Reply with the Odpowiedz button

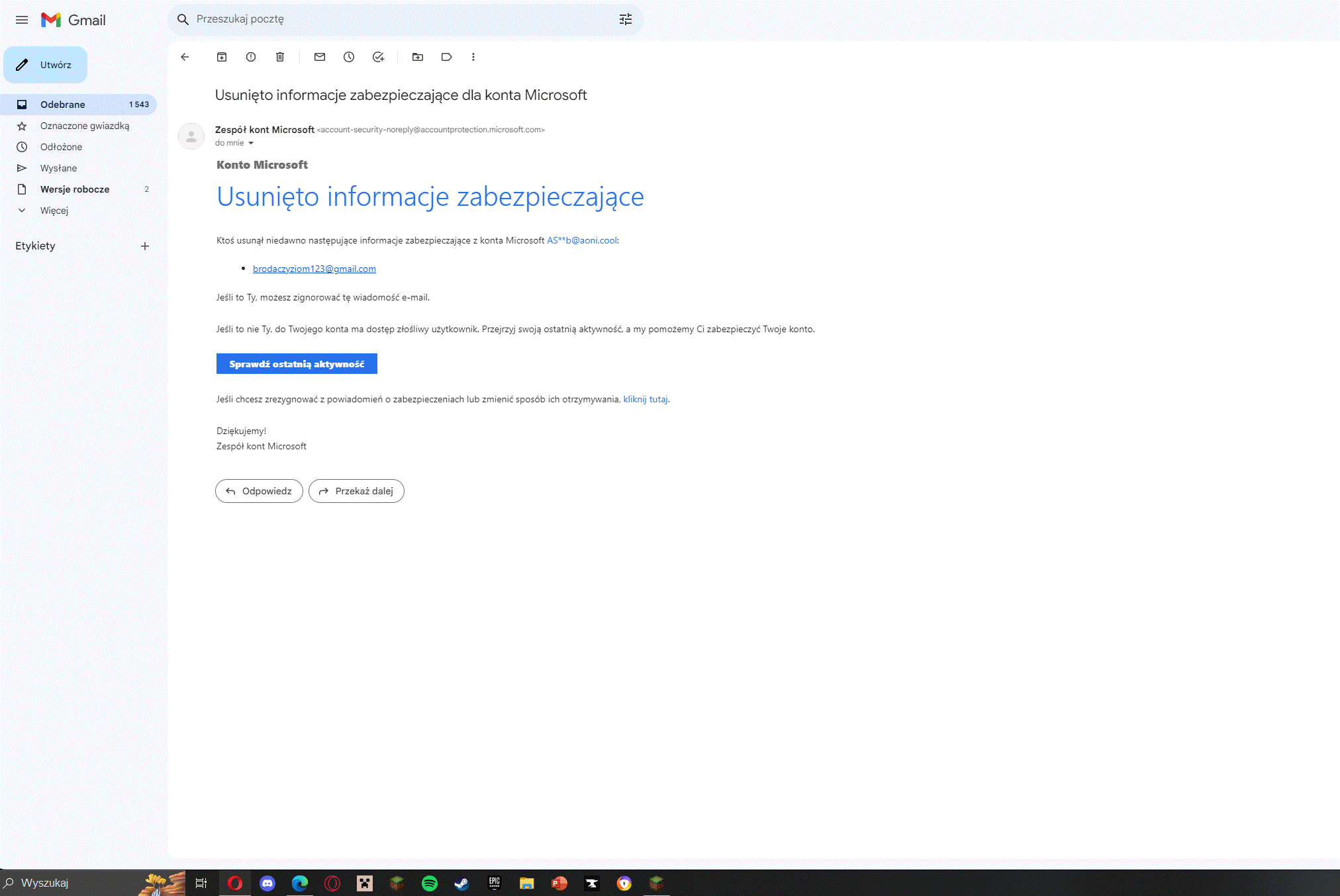point(259,491)
